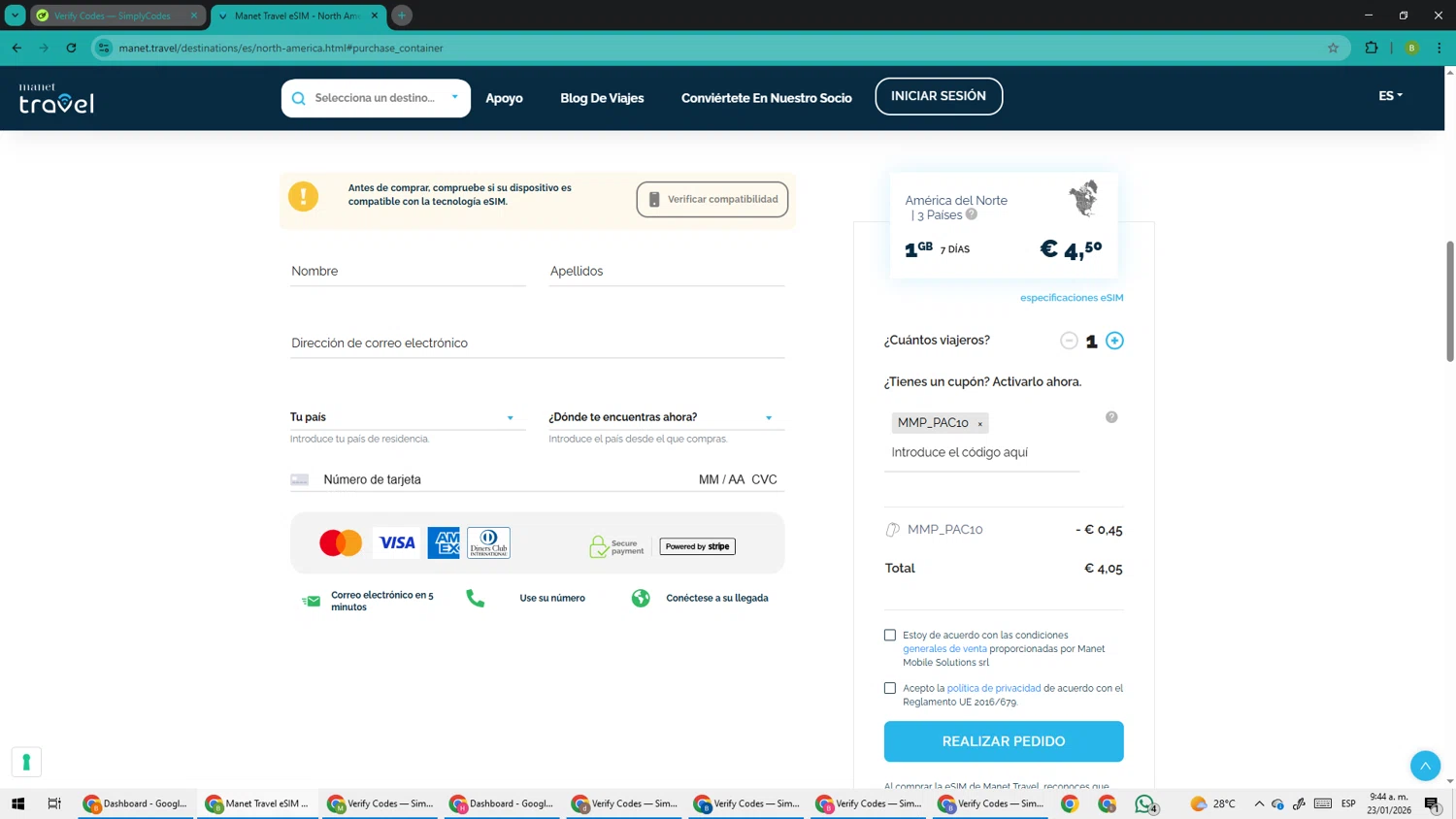Click the coupon code input field
This screenshot has height=819, width=1456.
pos(981,453)
